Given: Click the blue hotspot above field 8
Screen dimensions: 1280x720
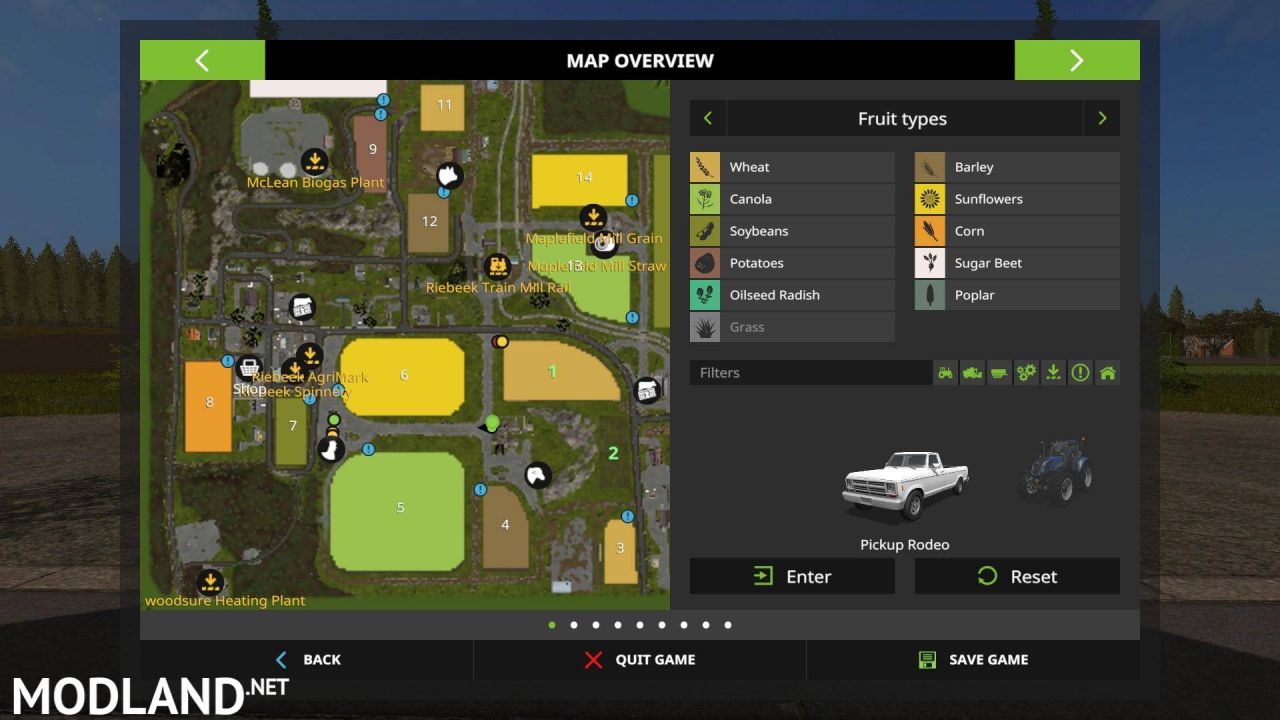Looking at the screenshot, I should coord(228,360).
